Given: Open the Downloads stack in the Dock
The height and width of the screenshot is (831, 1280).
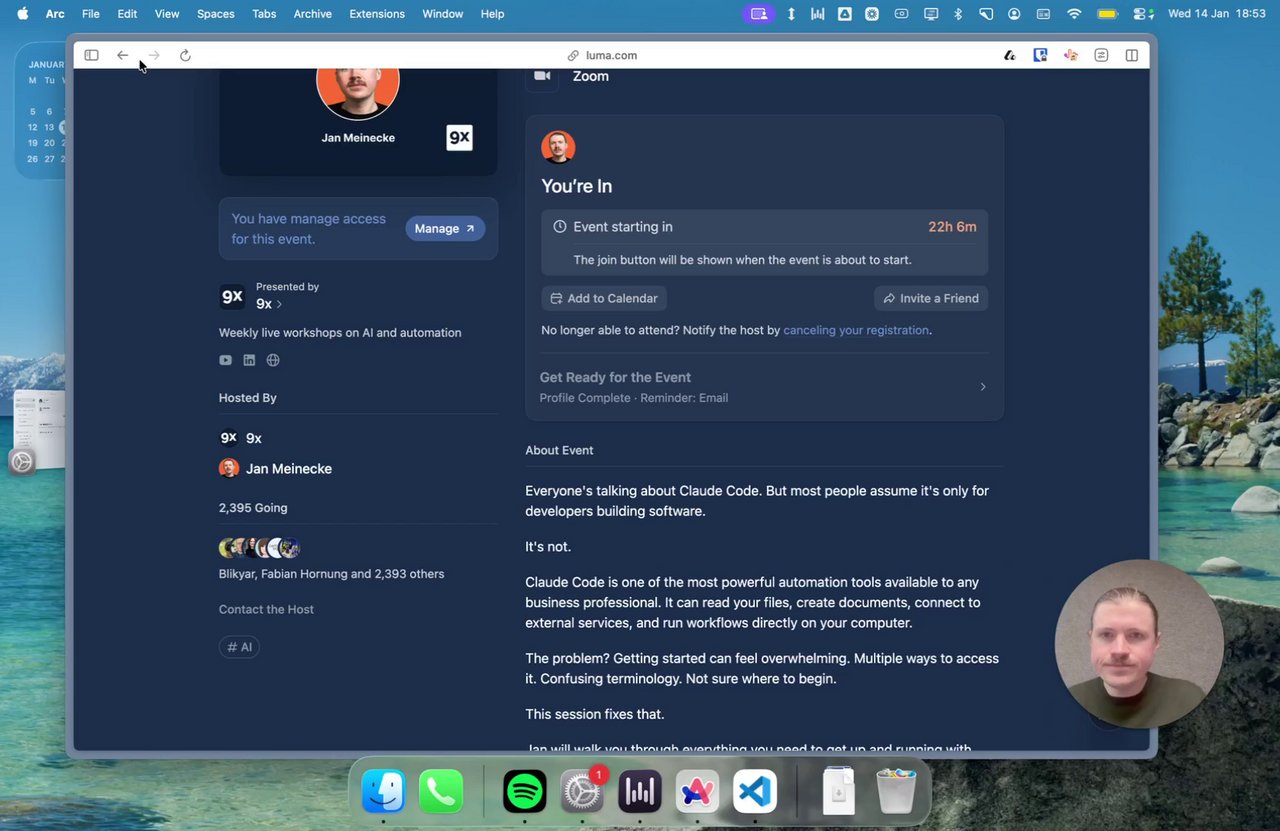Looking at the screenshot, I should coord(839,791).
